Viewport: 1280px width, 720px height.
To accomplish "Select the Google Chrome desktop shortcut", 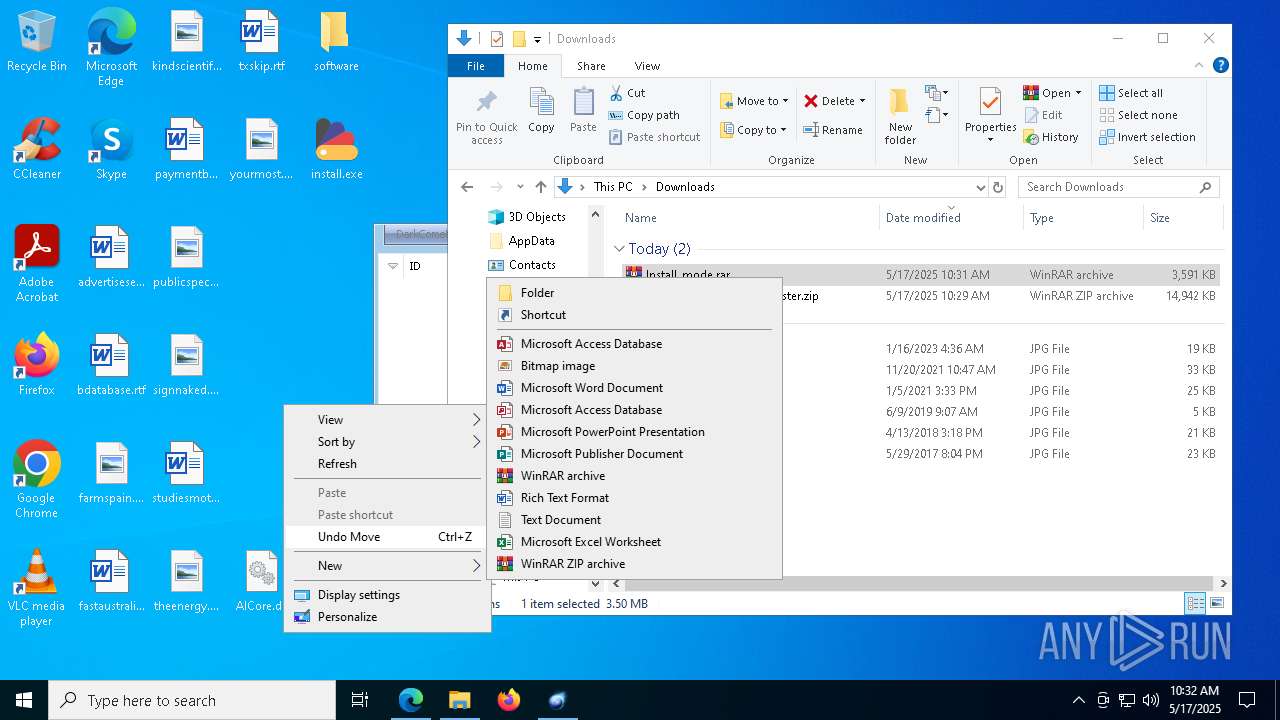I will [x=36, y=480].
